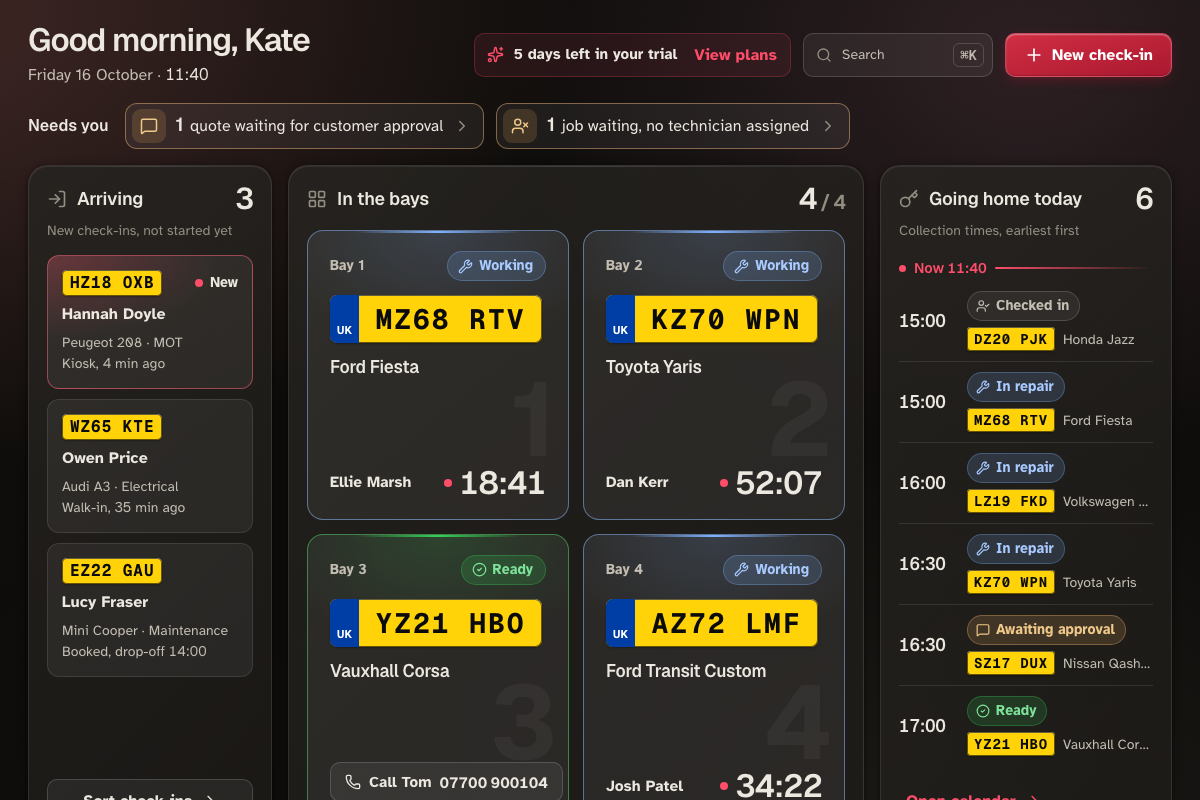This screenshot has width=1200, height=800.
Task: Click the sparkle icon in trial banner
Action: pos(495,55)
